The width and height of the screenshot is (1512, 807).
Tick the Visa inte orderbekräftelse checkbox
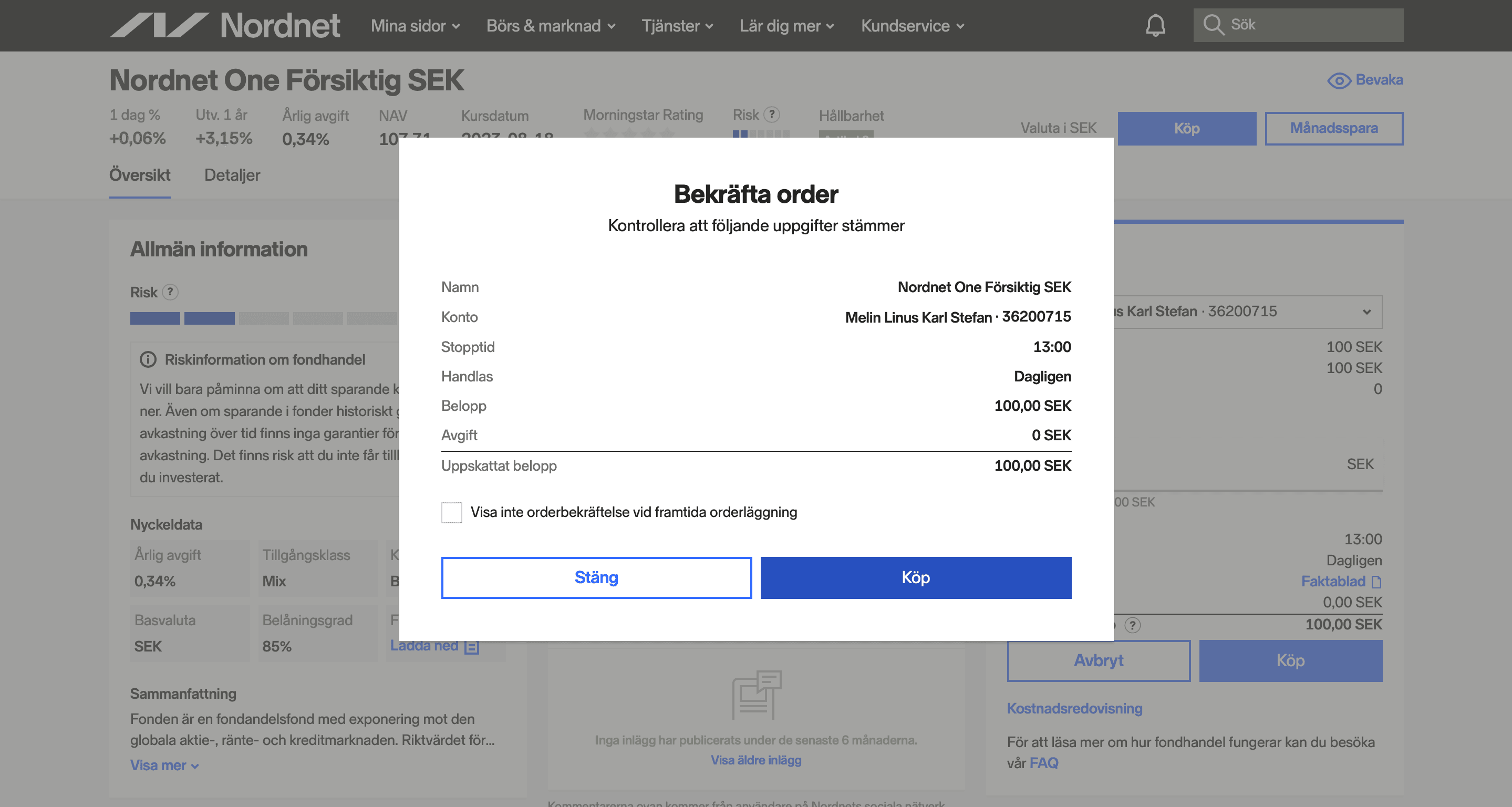tap(451, 512)
